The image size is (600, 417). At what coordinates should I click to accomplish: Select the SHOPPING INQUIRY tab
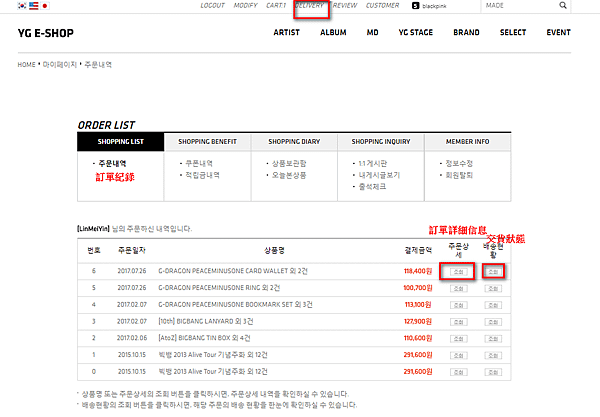click(381, 142)
